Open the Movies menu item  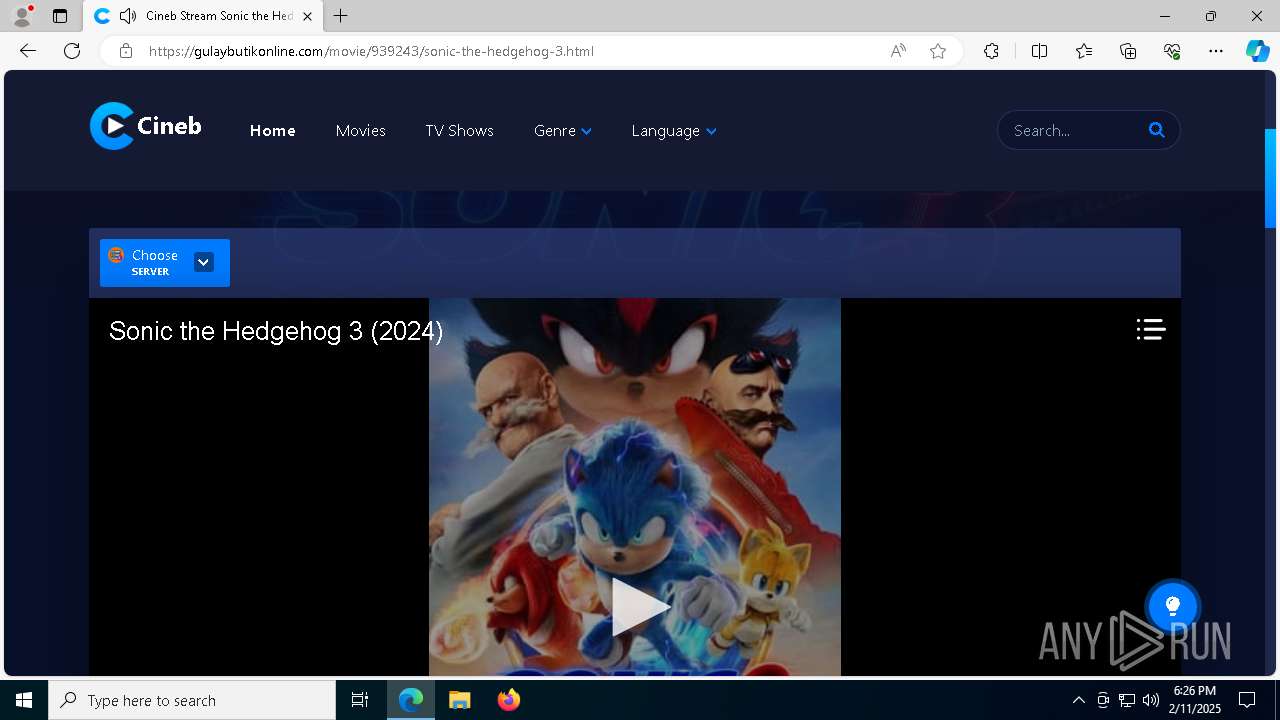(360, 131)
